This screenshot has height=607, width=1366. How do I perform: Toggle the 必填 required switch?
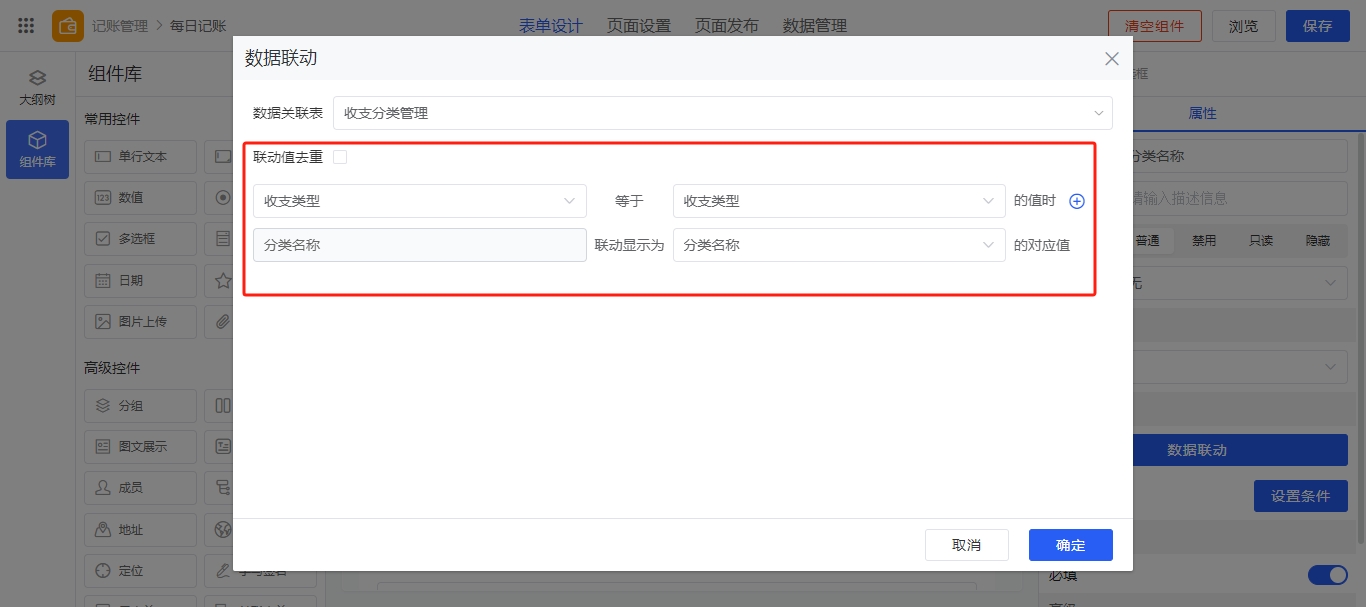(x=1327, y=575)
